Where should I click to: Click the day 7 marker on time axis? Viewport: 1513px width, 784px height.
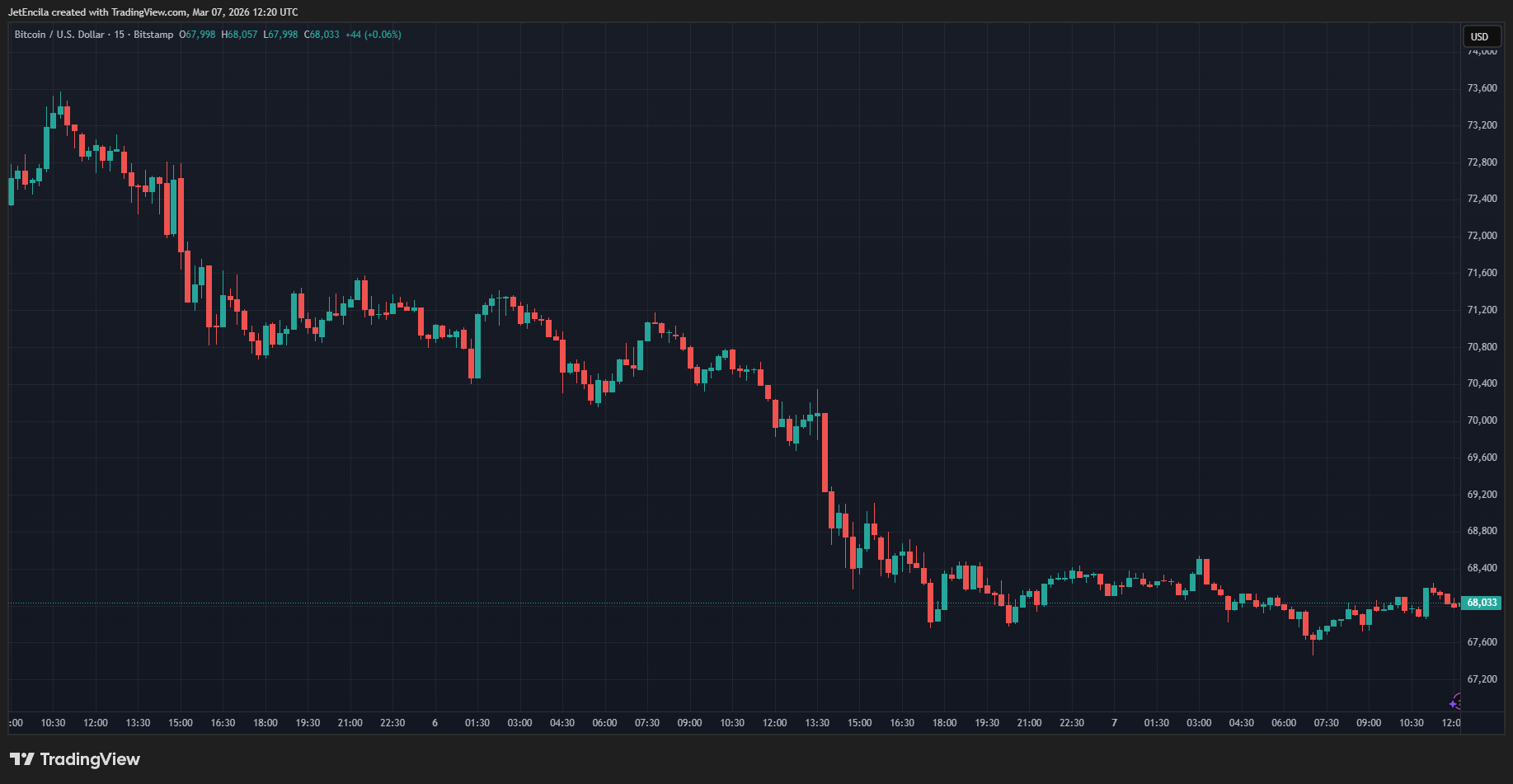click(x=1114, y=723)
